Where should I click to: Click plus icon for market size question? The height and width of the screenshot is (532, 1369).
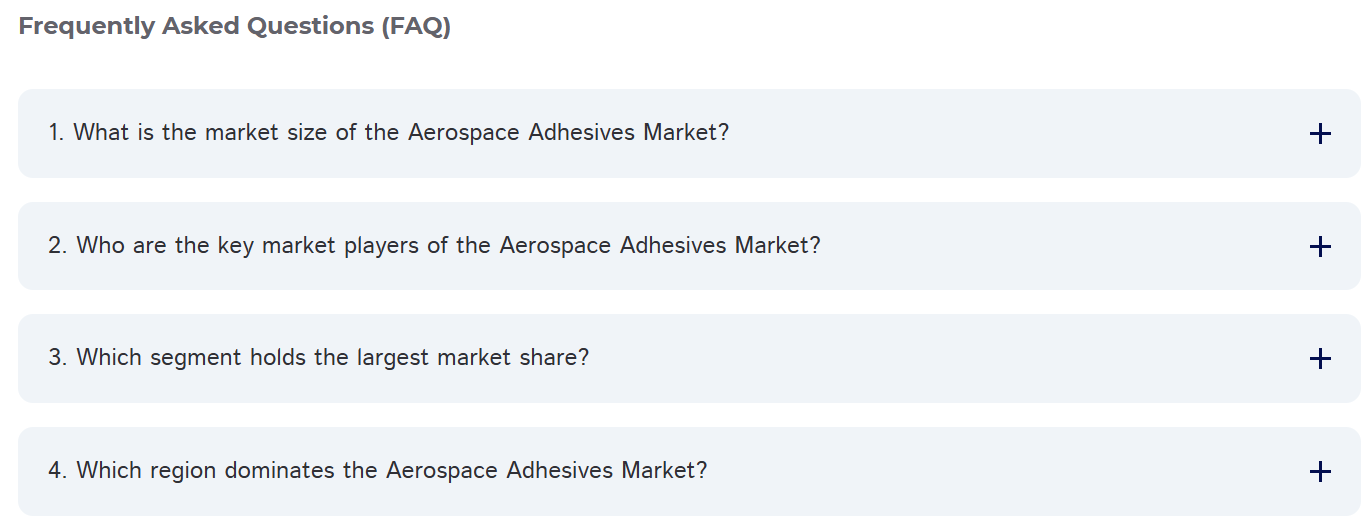pyautogui.click(x=1319, y=133)
